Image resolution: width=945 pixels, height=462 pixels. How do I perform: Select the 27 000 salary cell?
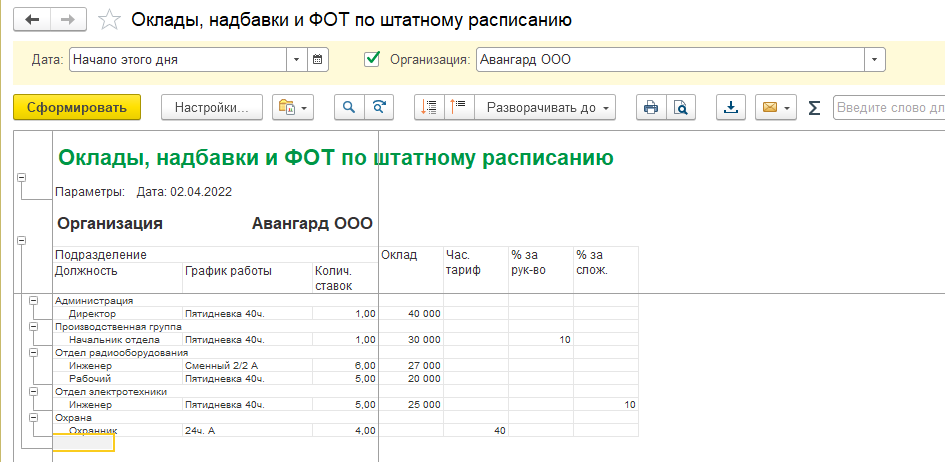(411, 366)
